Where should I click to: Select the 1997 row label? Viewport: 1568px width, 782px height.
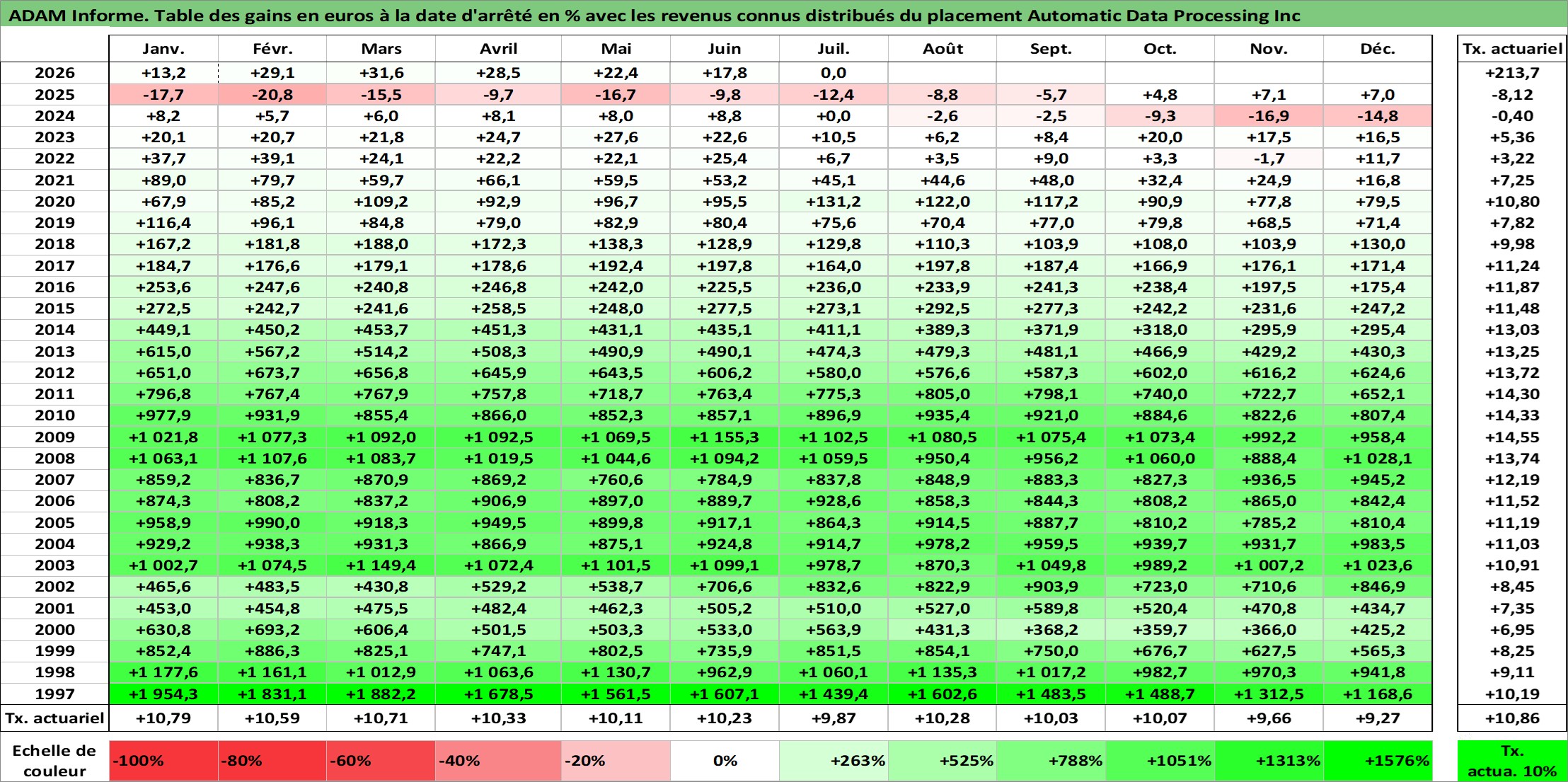[54, 694]
